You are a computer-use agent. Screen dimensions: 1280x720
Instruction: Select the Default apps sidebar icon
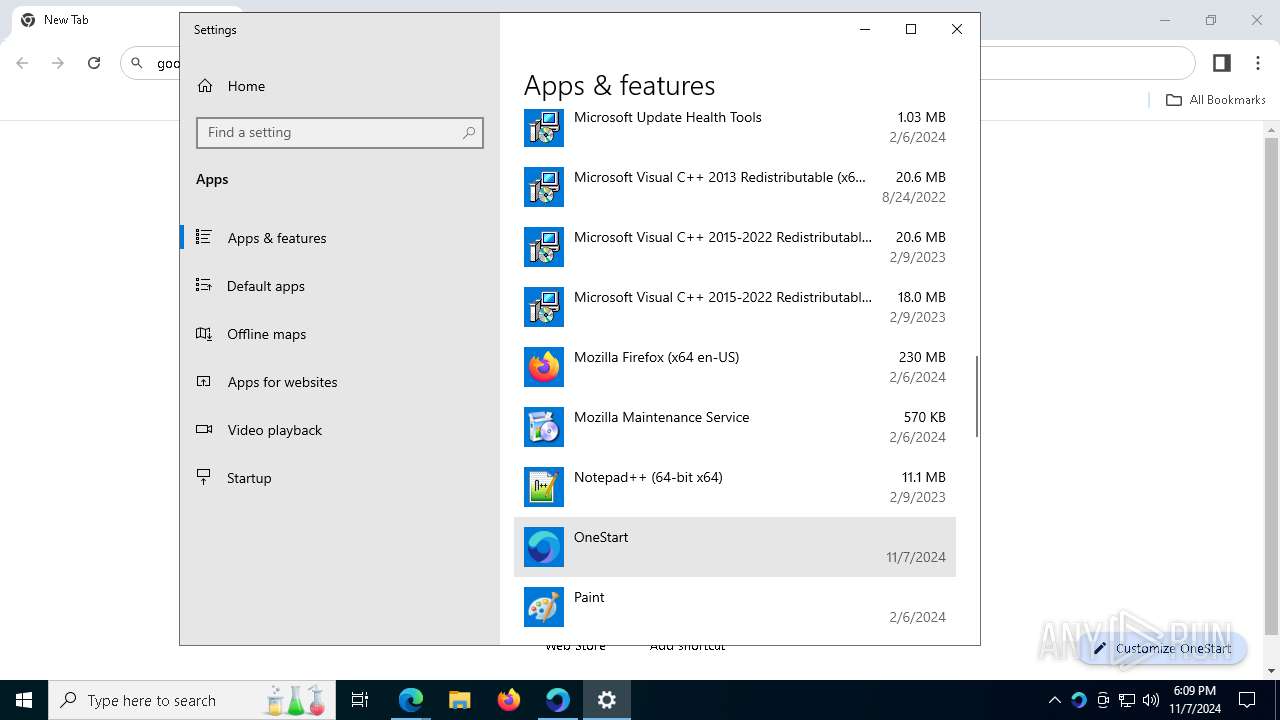pyautogui.click(x=204, y=286)
